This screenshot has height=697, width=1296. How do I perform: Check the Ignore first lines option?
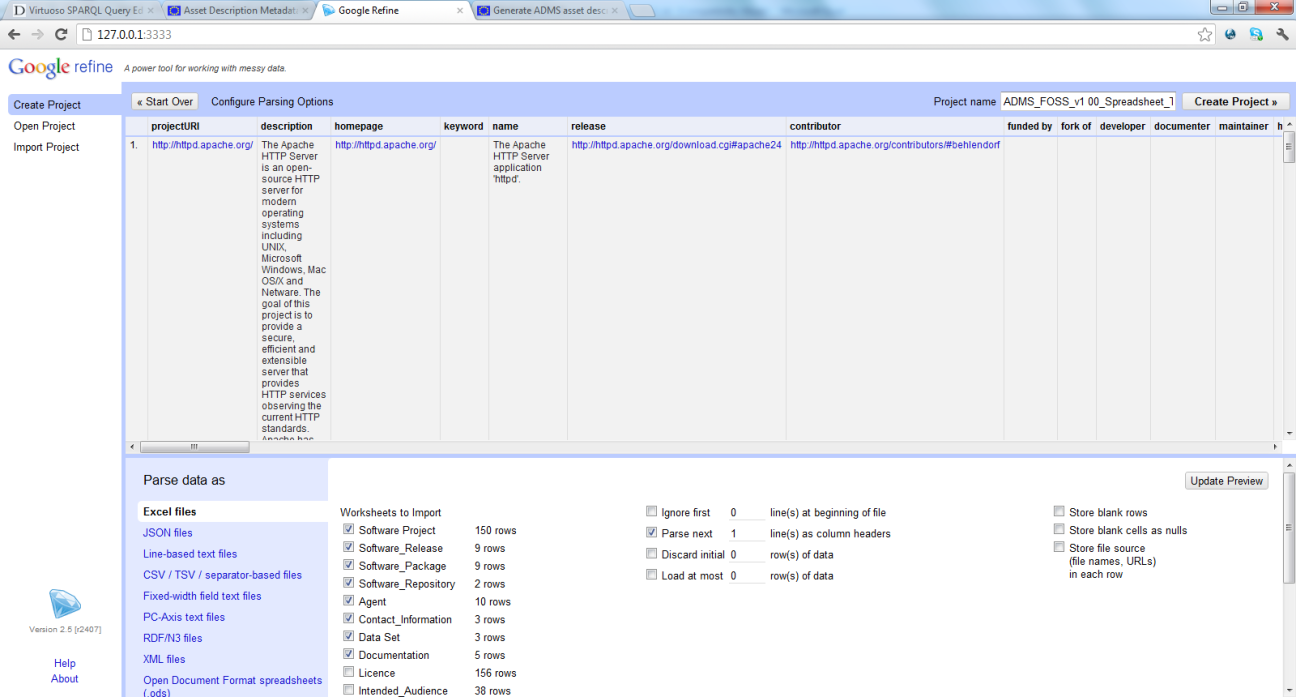coord(652,512)
